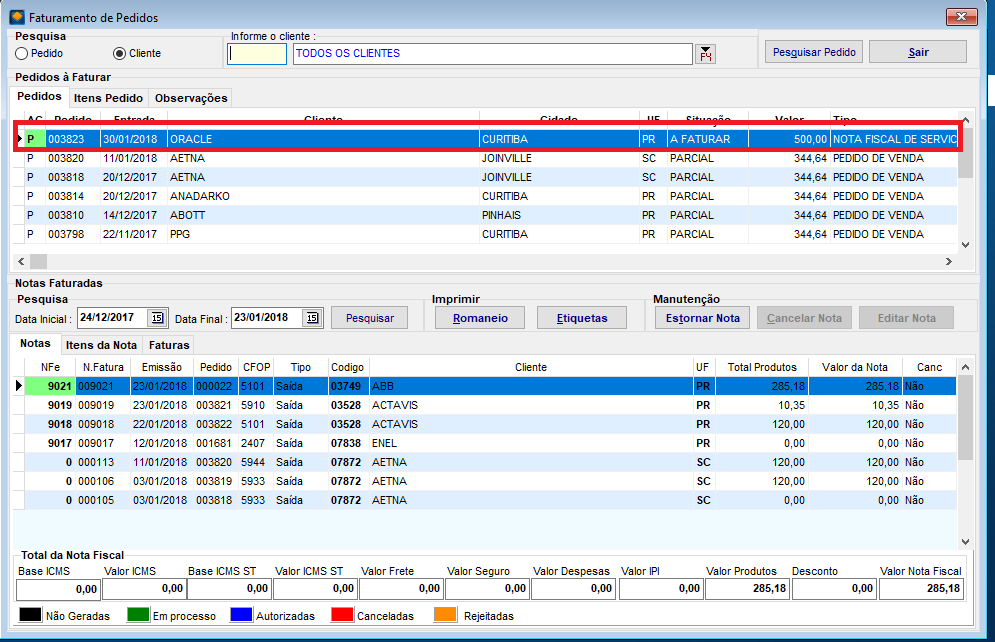Click the Sair button

tap(918, 52)
